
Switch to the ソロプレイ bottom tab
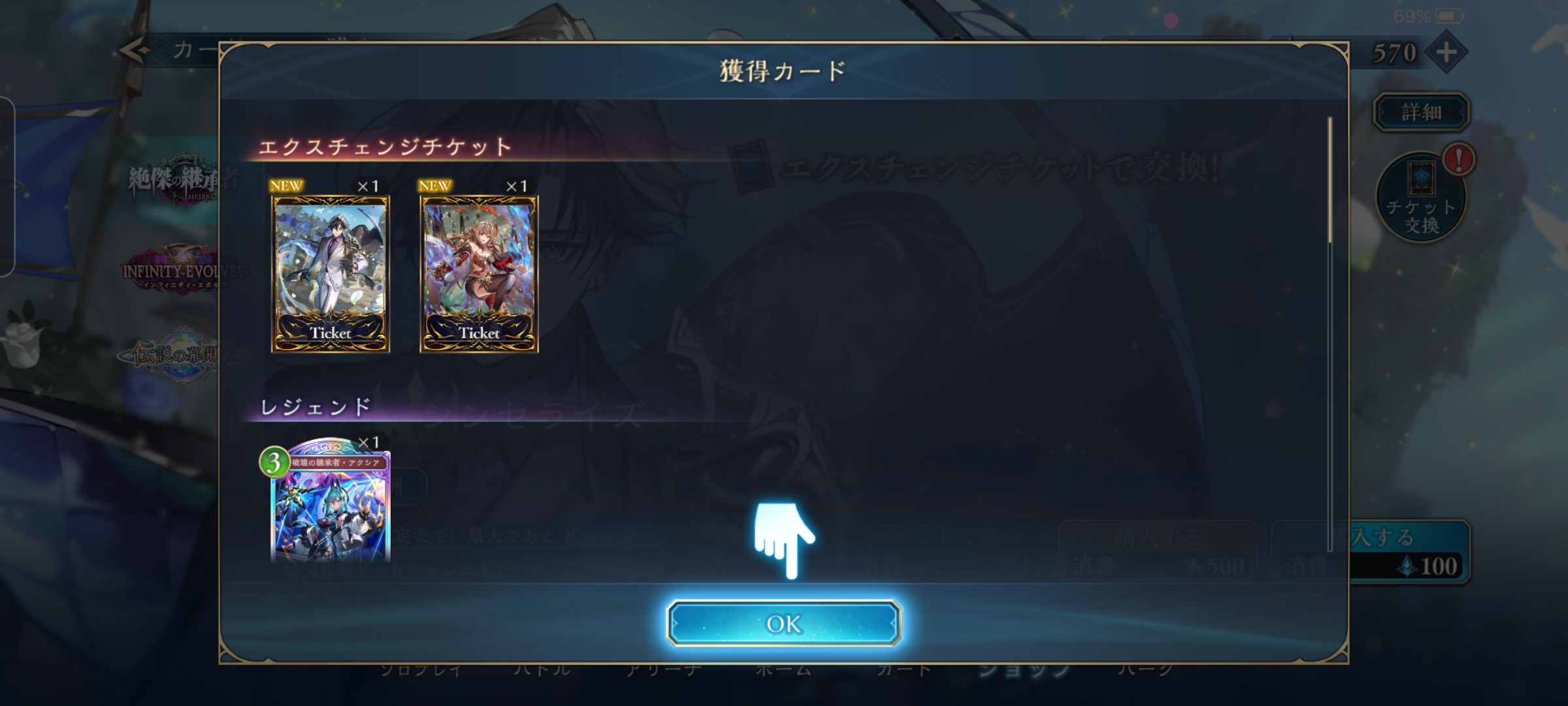tap(421, 670)
